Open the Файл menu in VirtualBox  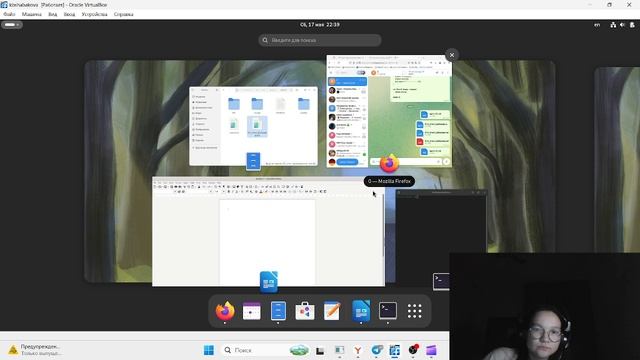(9, 14)
